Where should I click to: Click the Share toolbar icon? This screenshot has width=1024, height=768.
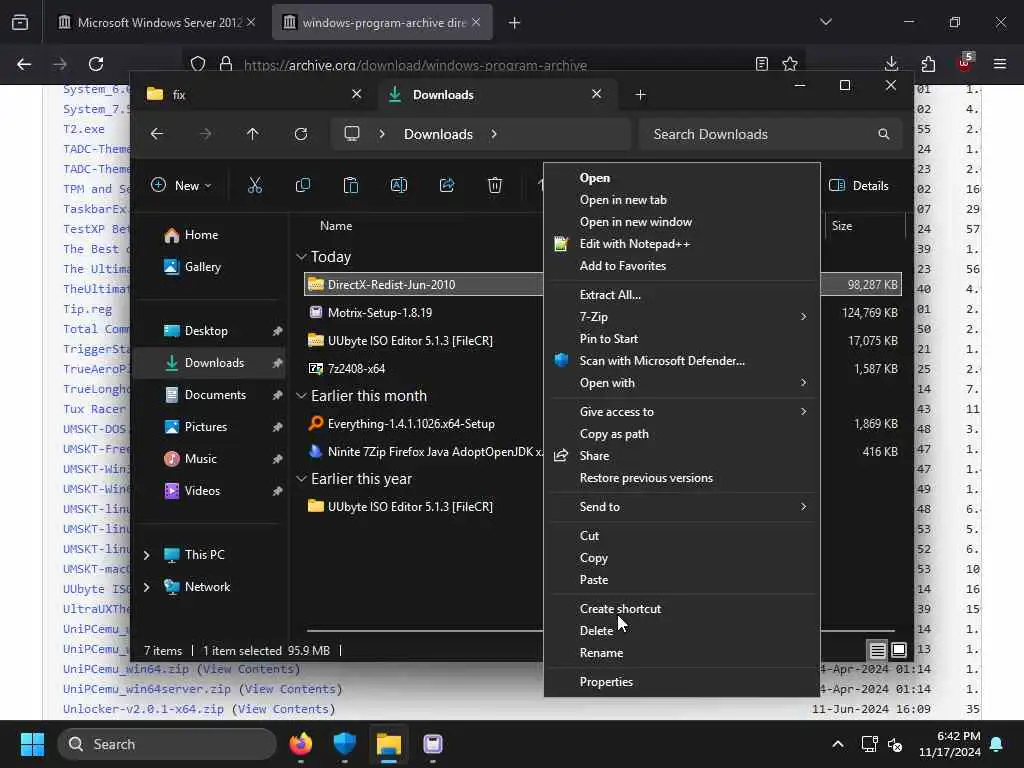coord(447,185)
